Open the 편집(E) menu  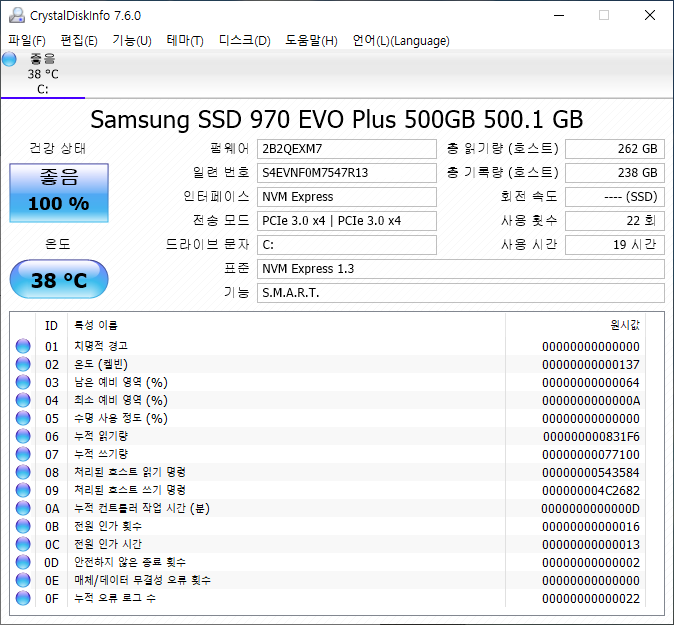pyautogui.click(x=79, y=41)
